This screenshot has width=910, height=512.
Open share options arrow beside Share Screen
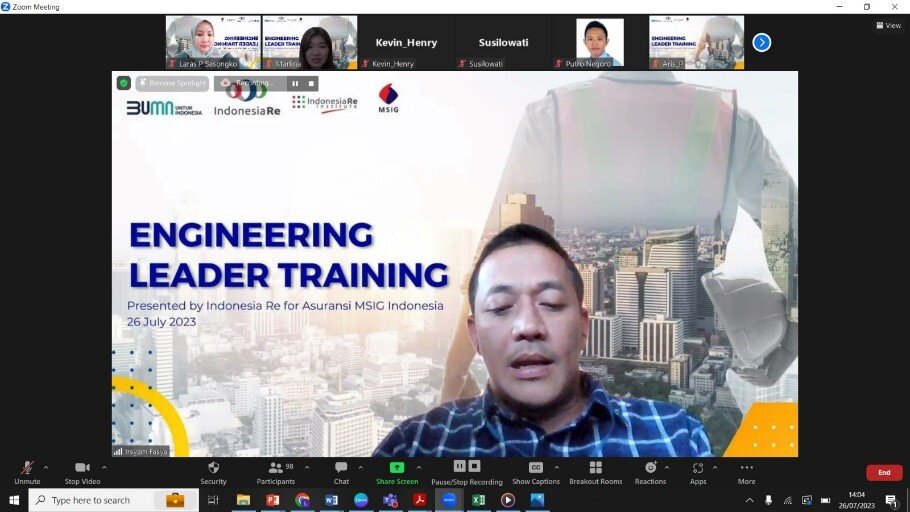coord(418,467)
